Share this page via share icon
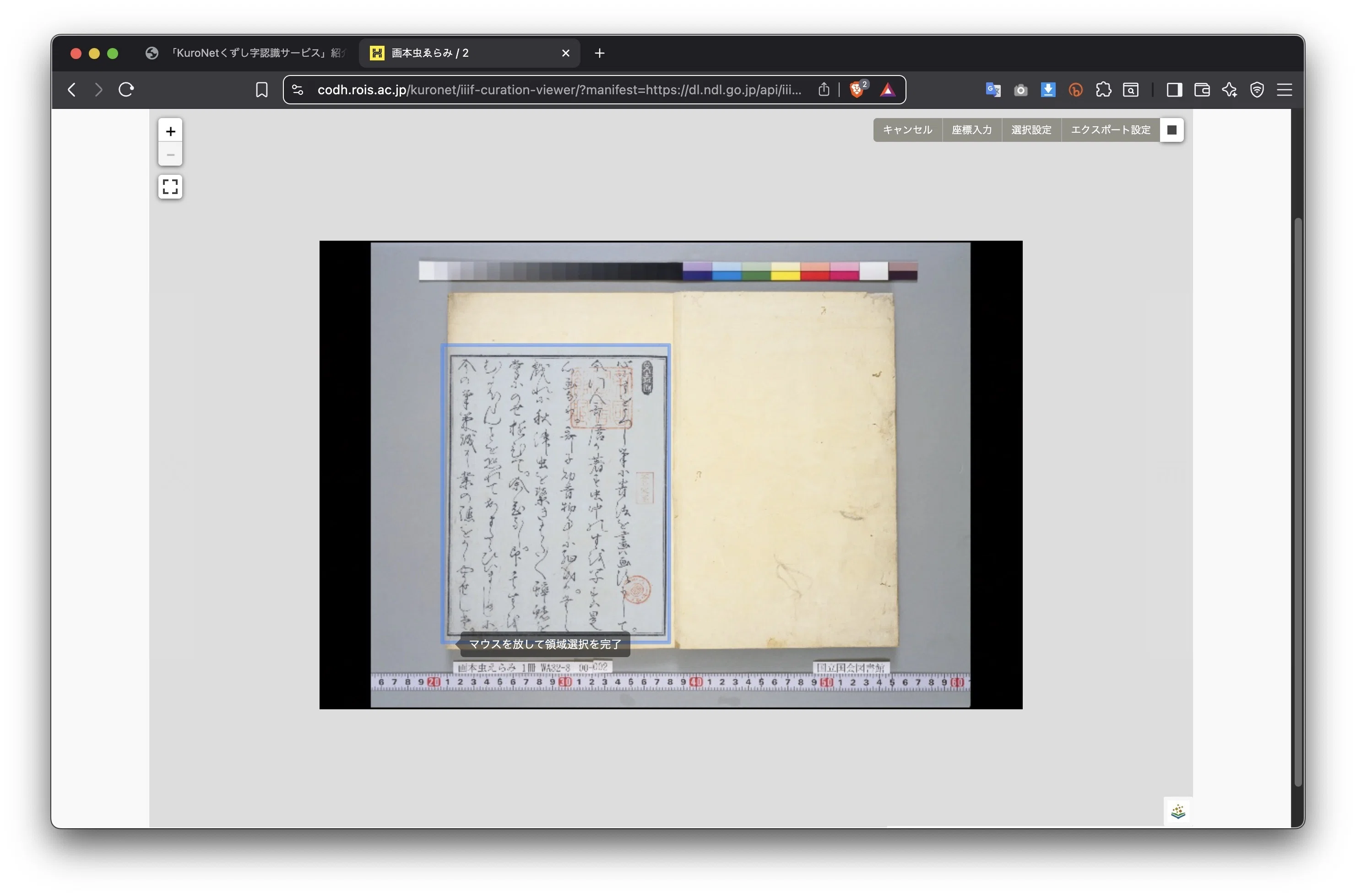Screen dimensions: 1356x896 tap(823, 90)
